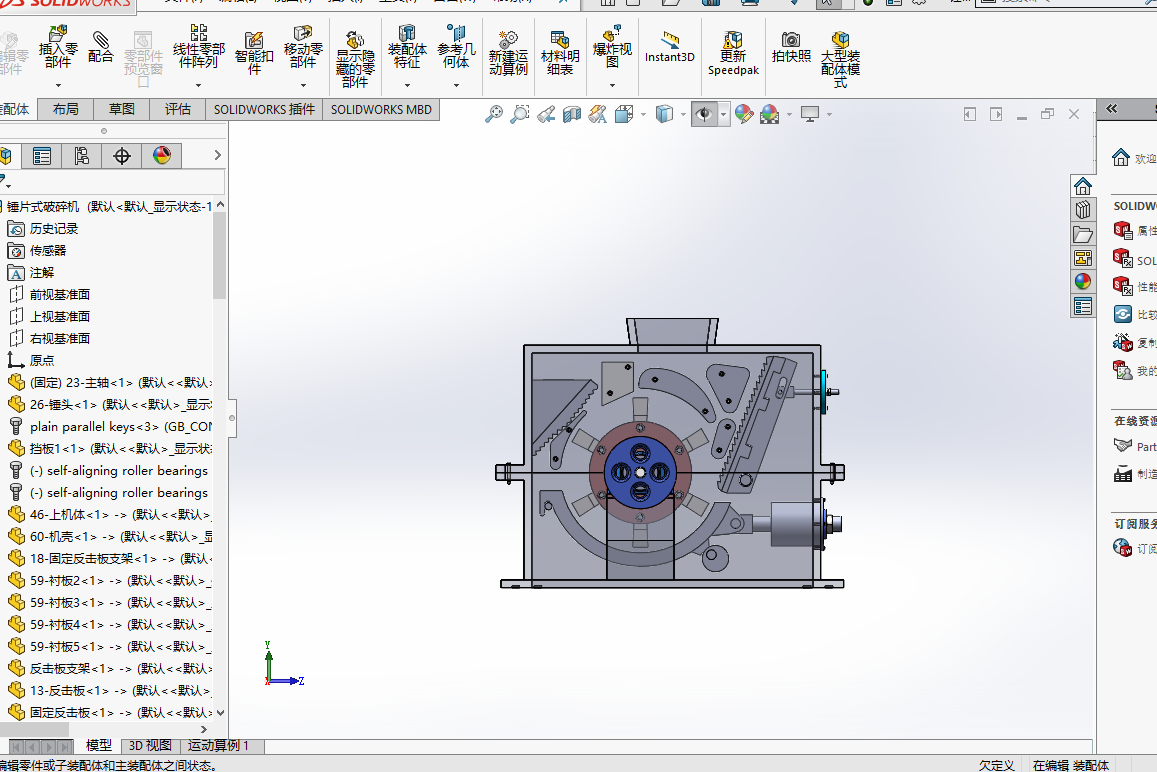1157x772 pixels.
Task: Expand the 线性零部件阵列 pattern dropdown arrow
Action: [x=199, y=86]
